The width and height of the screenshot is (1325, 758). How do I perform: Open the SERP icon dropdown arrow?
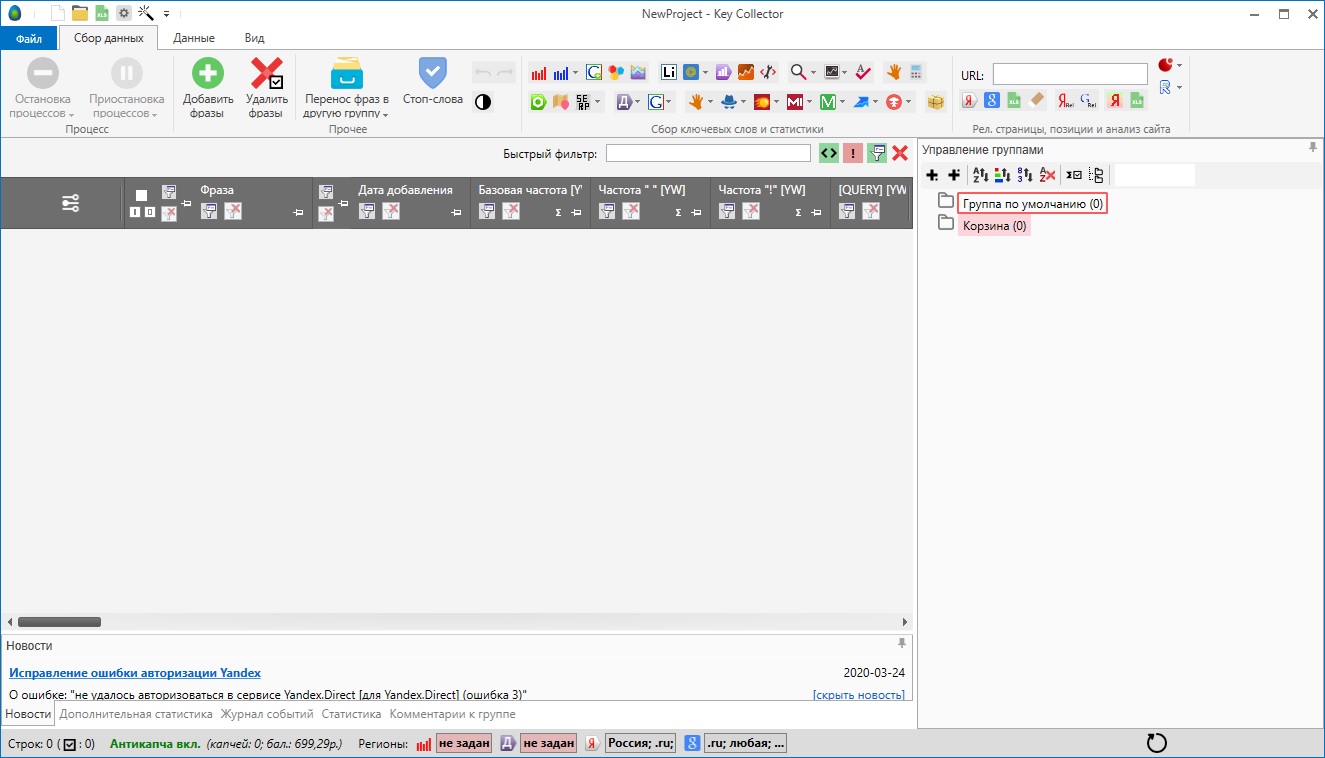coord(598,102)
